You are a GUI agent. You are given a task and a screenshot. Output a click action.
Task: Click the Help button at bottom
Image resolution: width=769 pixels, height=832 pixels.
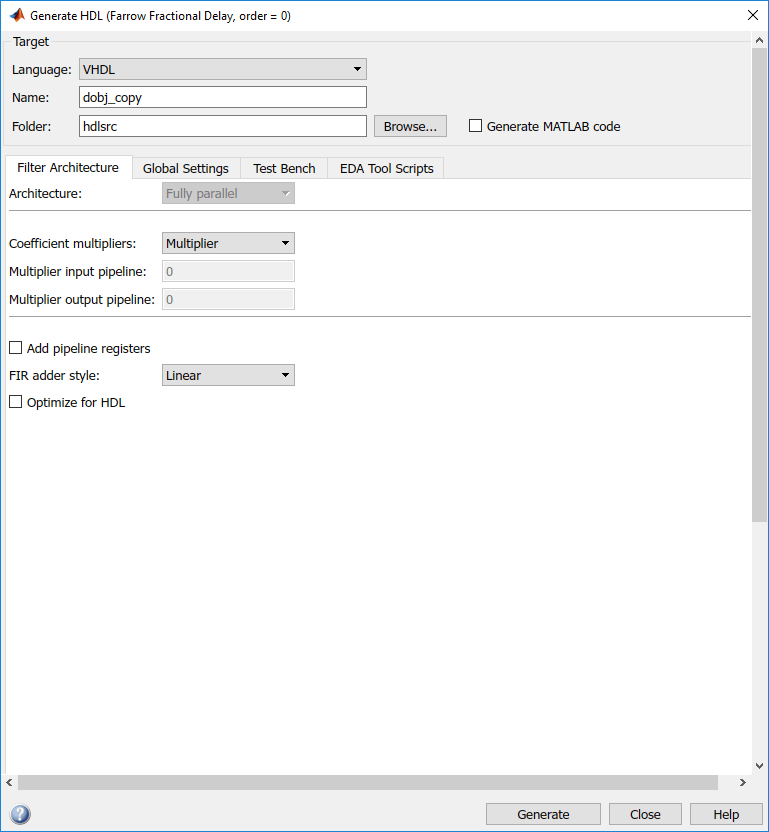pos(725,814)
